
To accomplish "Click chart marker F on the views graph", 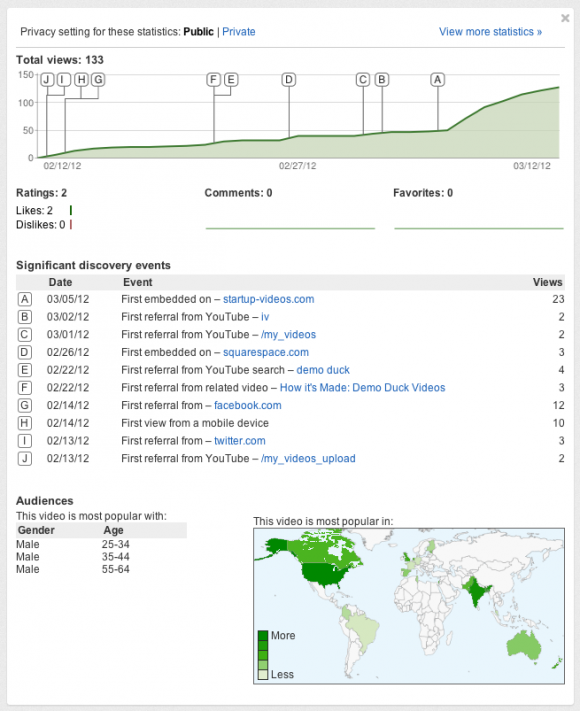I will [214, 80].
